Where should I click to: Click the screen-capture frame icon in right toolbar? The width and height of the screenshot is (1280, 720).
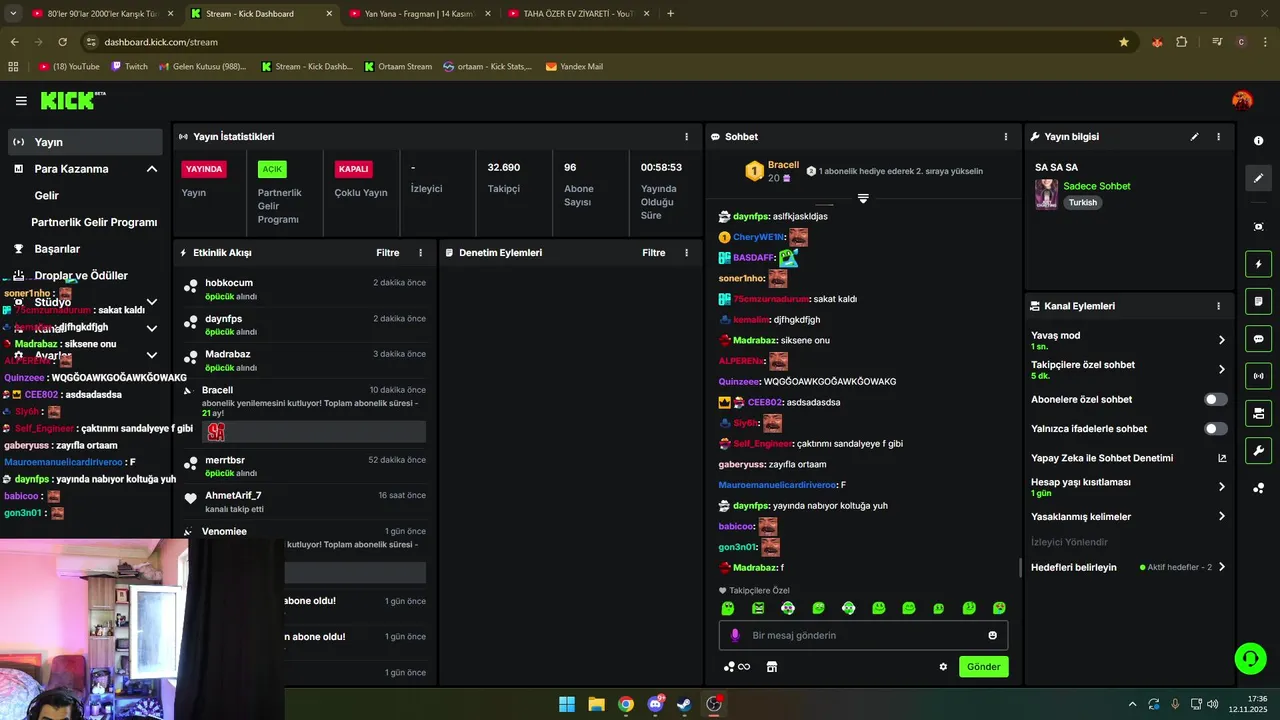pyautogui.click(x=1258, y=227)
